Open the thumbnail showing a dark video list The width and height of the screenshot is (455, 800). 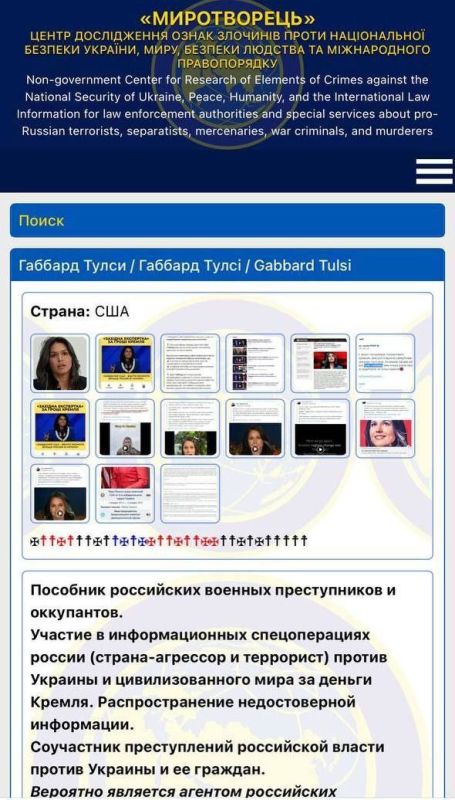pos(255,363)
